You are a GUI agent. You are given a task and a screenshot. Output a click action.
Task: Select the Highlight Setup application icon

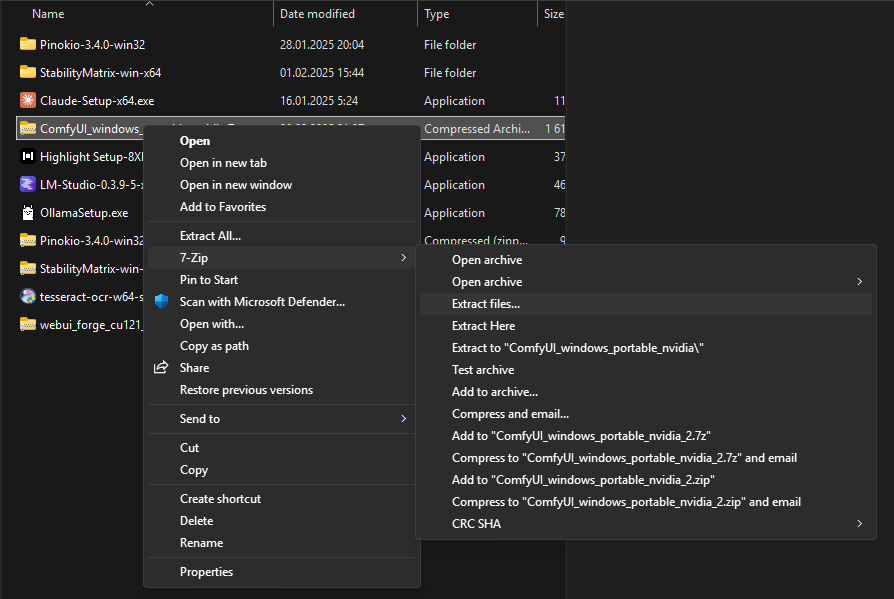[x=28, y=157]
